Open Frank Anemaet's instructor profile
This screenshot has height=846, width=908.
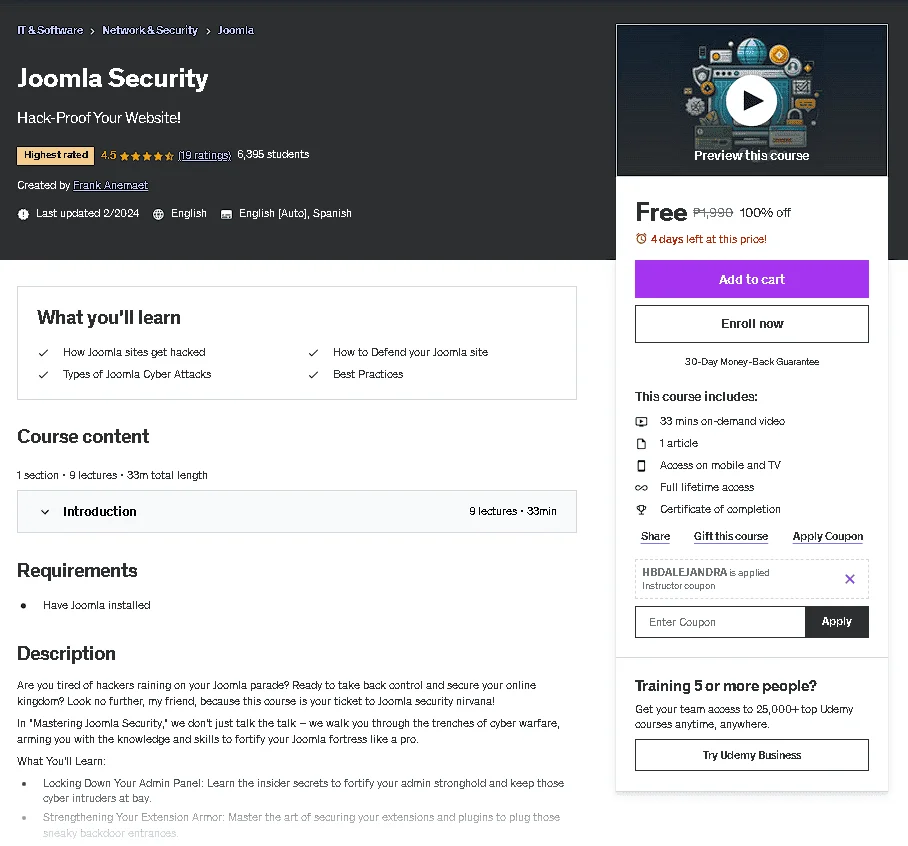[111, 185]
